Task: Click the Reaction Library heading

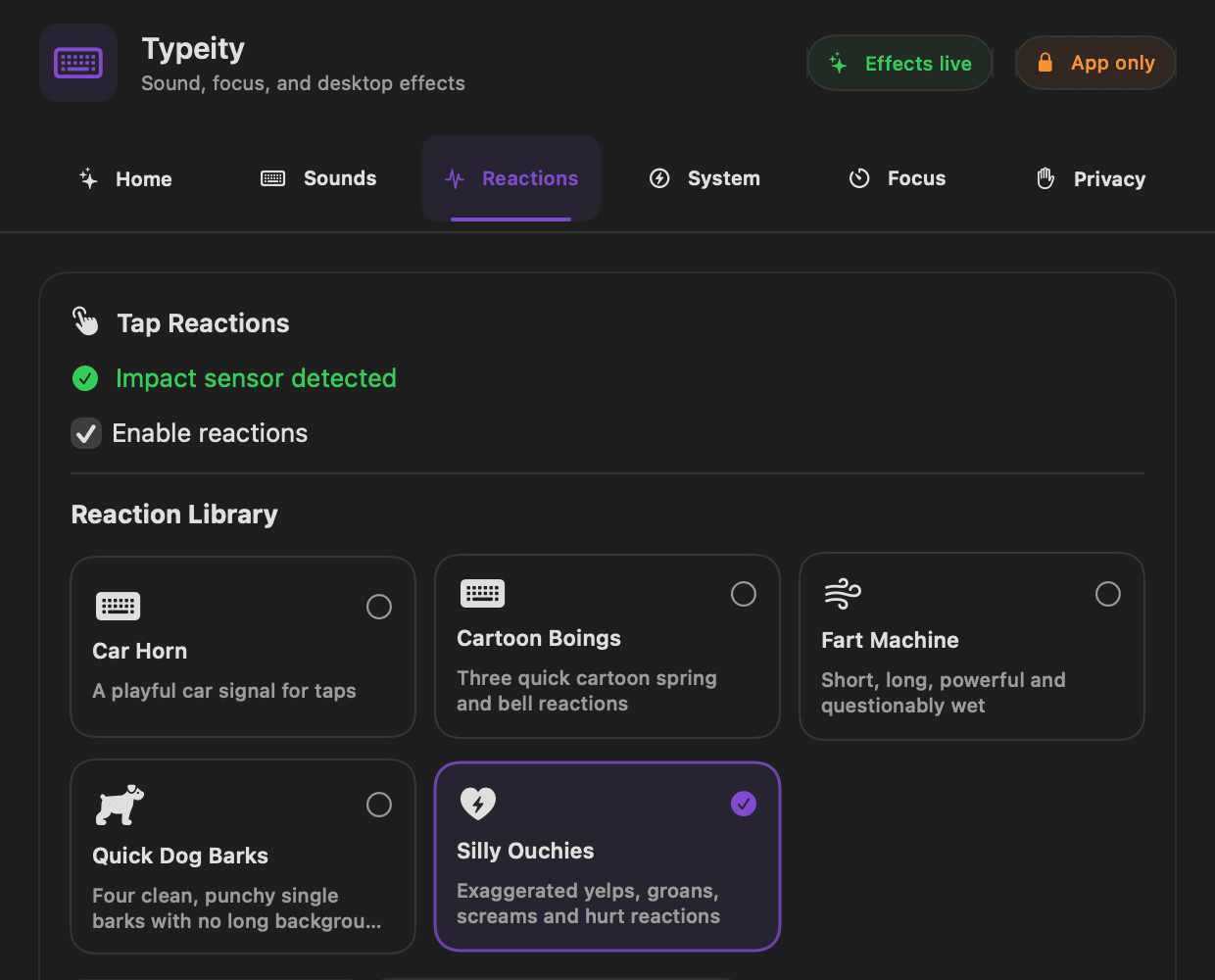Action: click(174, 514)
